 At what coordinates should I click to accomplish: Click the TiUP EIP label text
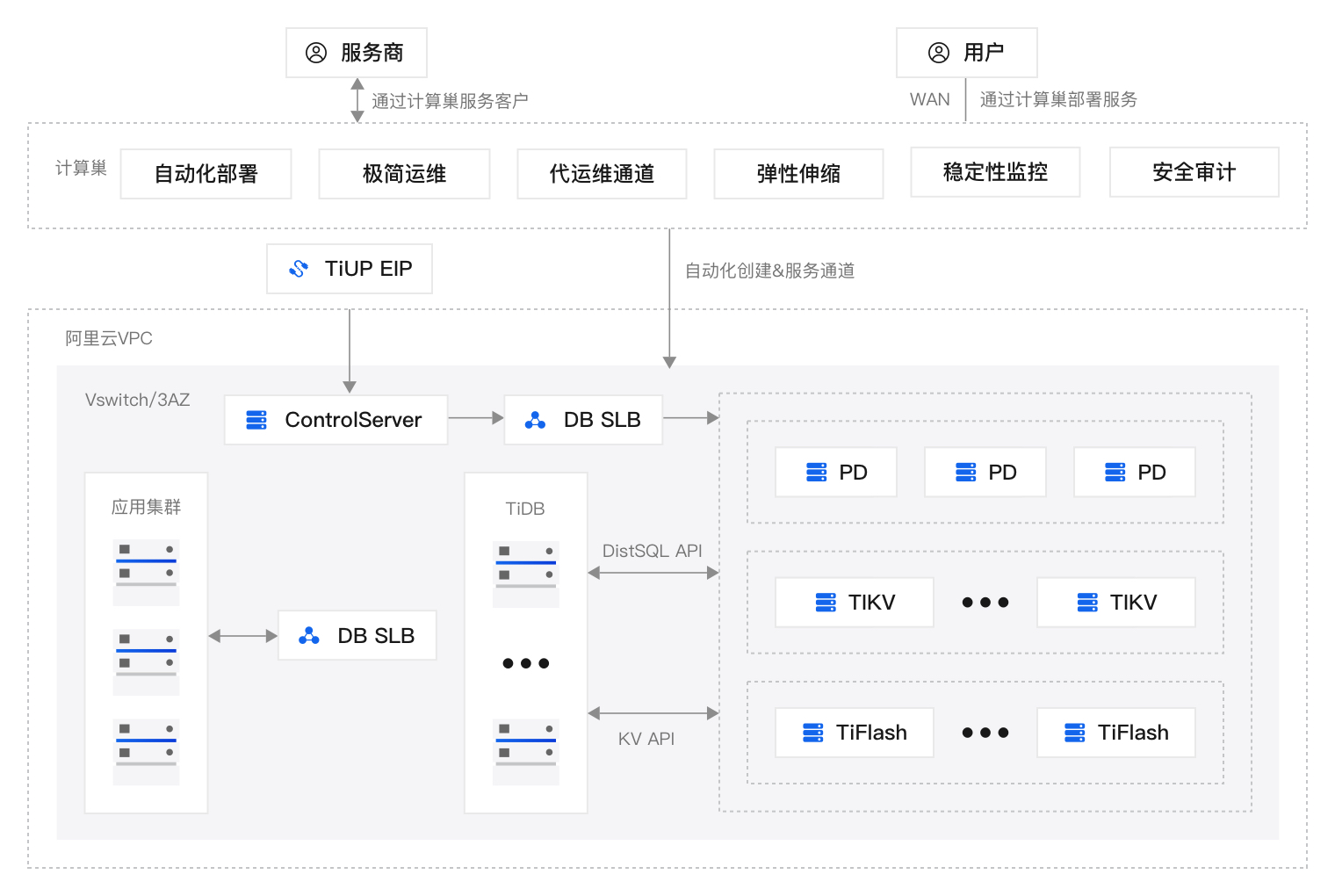(369, 269)
